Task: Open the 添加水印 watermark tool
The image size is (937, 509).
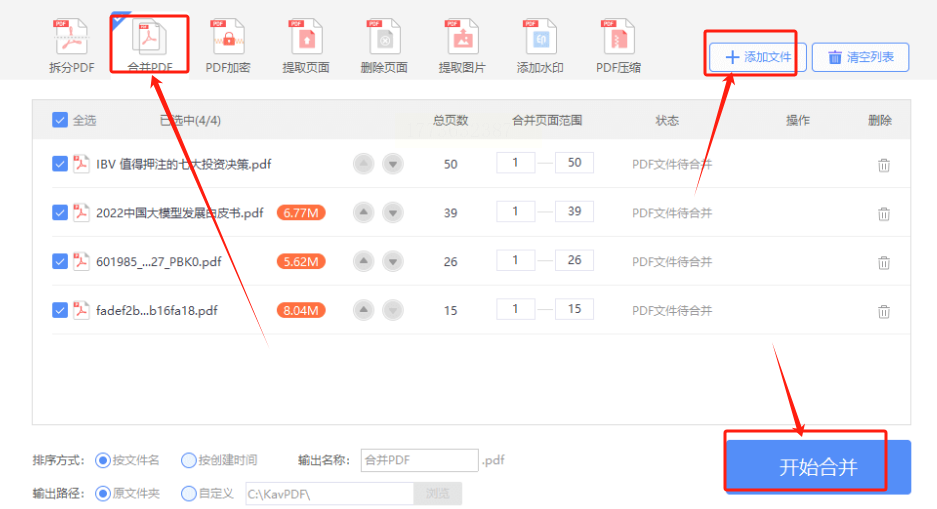Action: pyautogui.click(x=540, y=47)
